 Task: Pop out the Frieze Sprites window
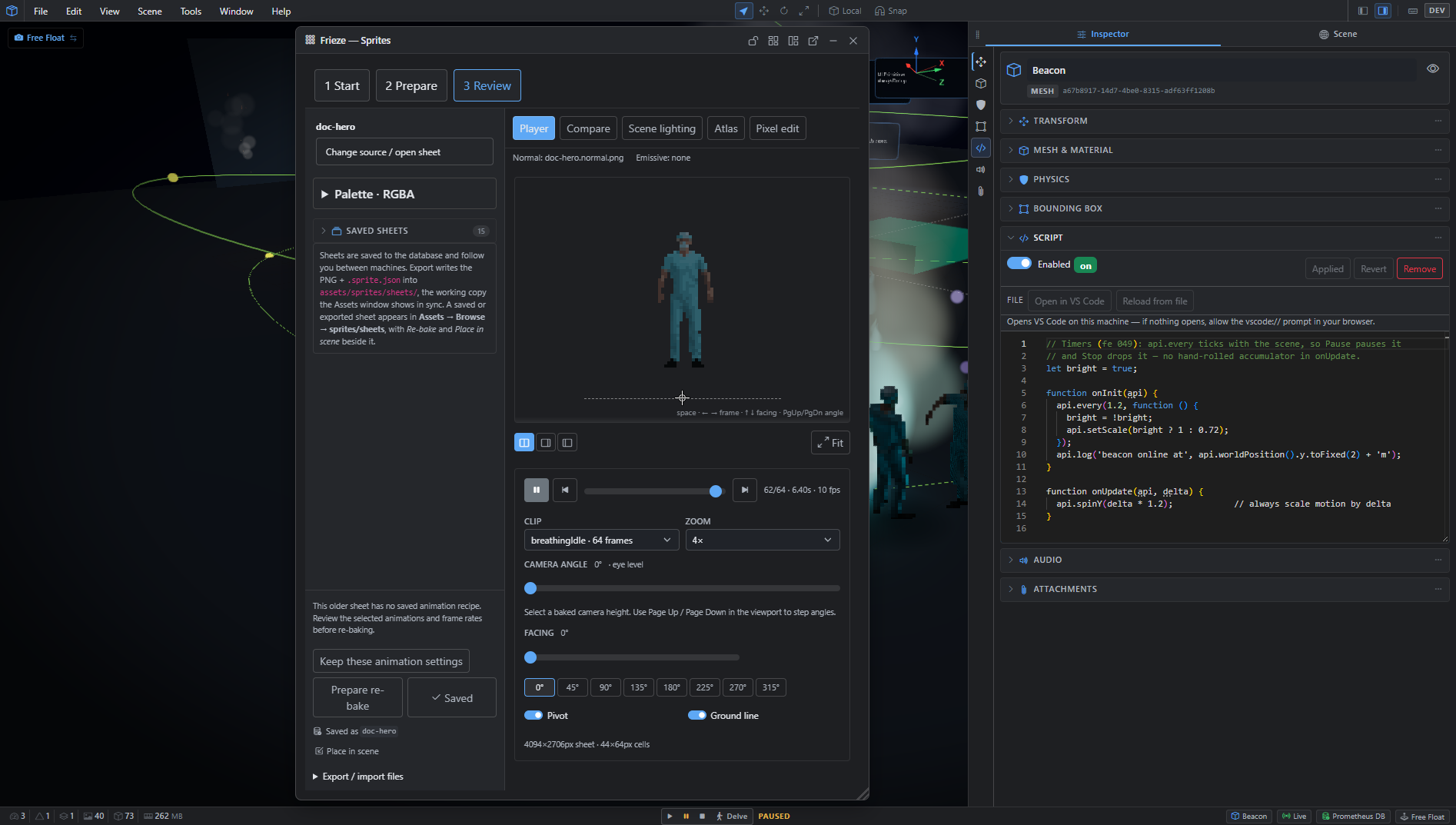tap(813, 41)
